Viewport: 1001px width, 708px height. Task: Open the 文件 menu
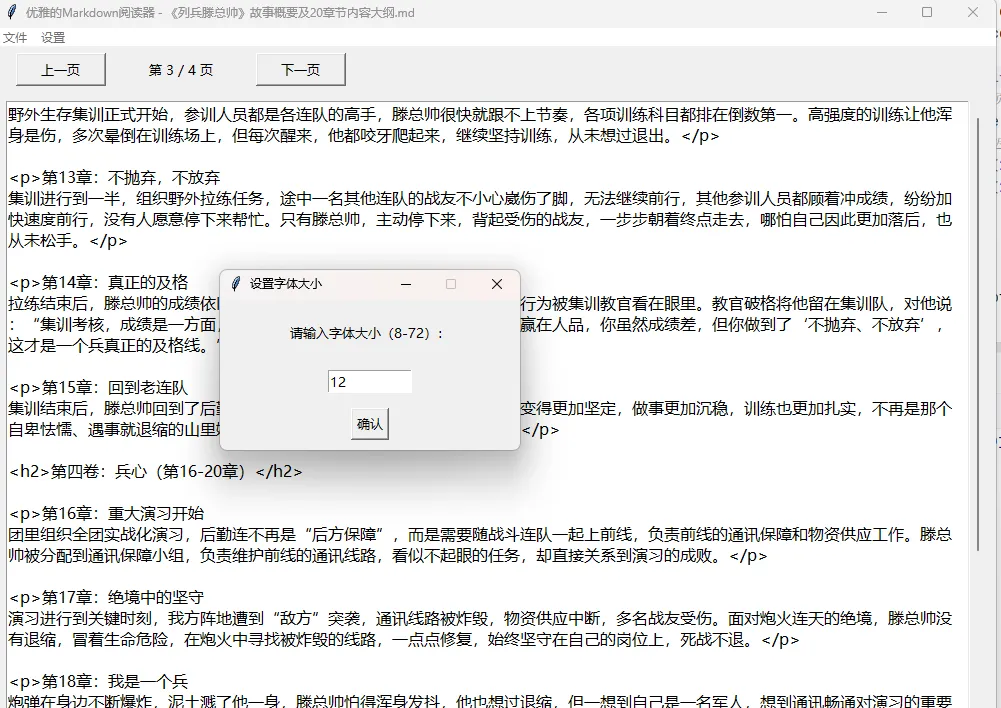(15, 38)
